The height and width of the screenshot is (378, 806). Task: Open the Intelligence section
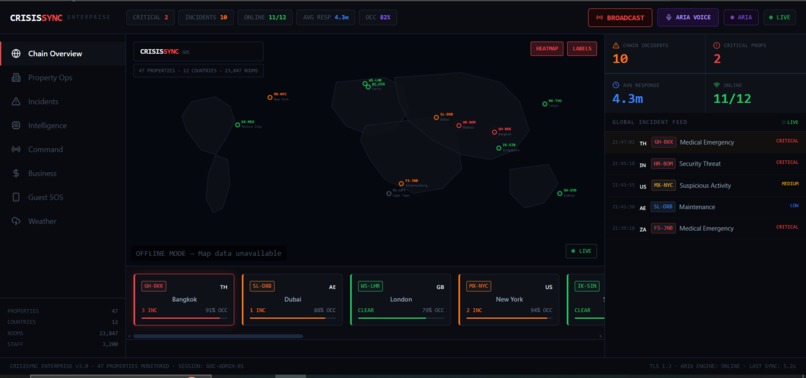63,125
